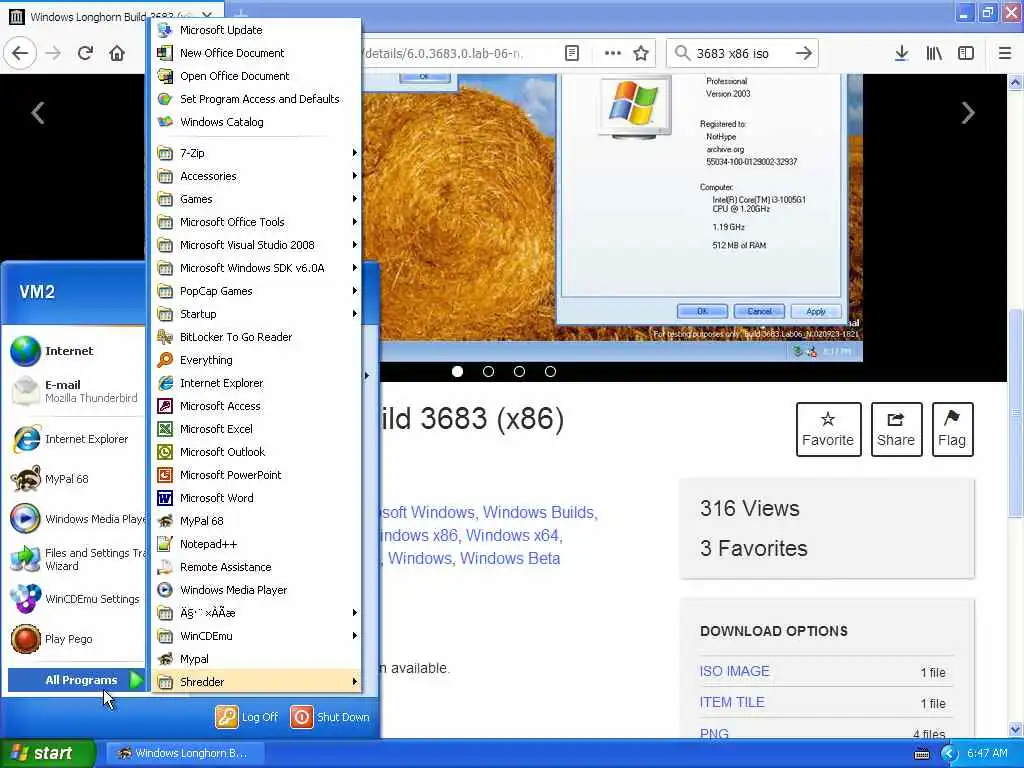The height and width of the screenshot is (768, 1024).
Task: Expand the Accessories folder
Action: (256, 176)
